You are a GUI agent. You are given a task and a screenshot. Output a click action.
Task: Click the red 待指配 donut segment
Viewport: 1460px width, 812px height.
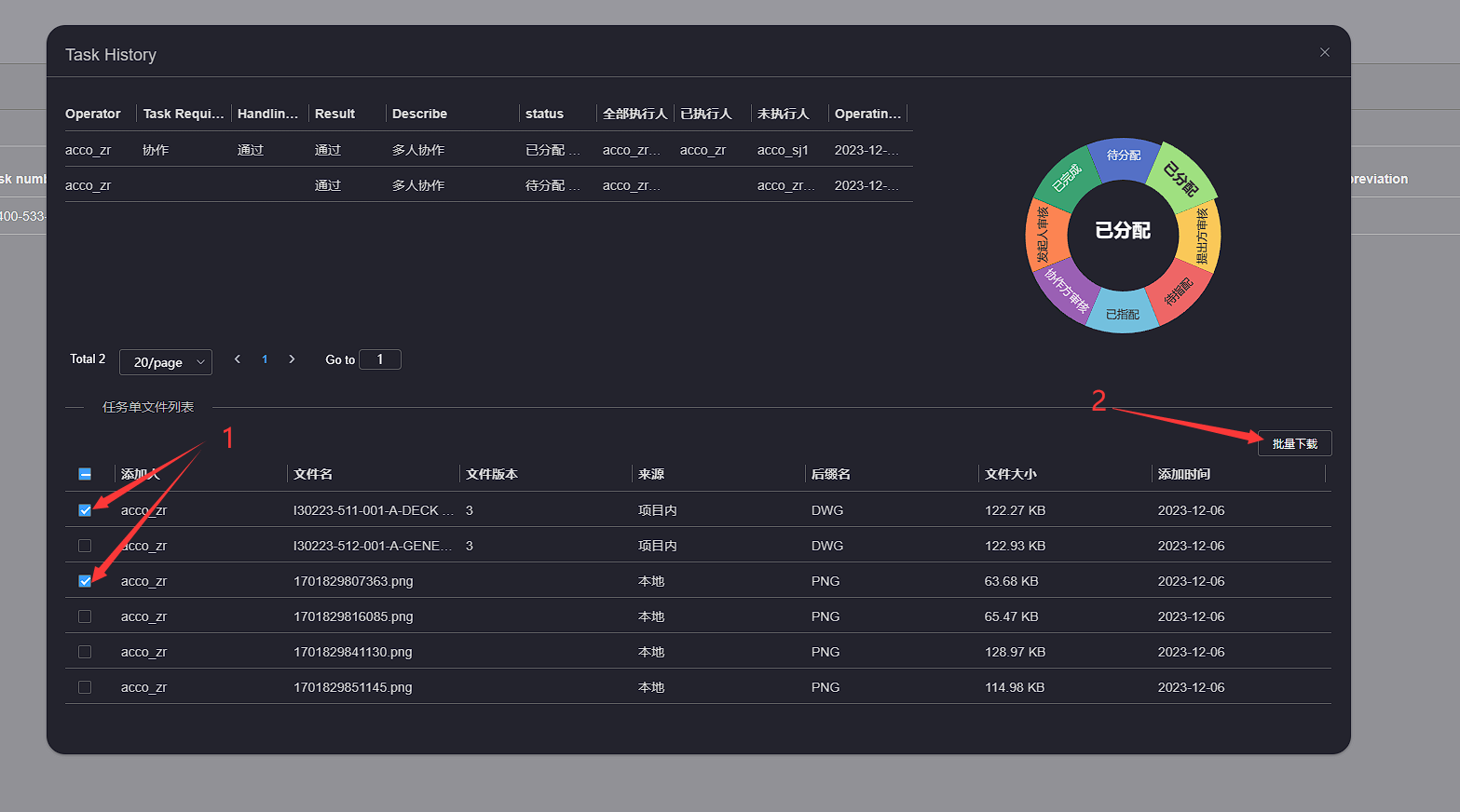[x=1178, y=291]
